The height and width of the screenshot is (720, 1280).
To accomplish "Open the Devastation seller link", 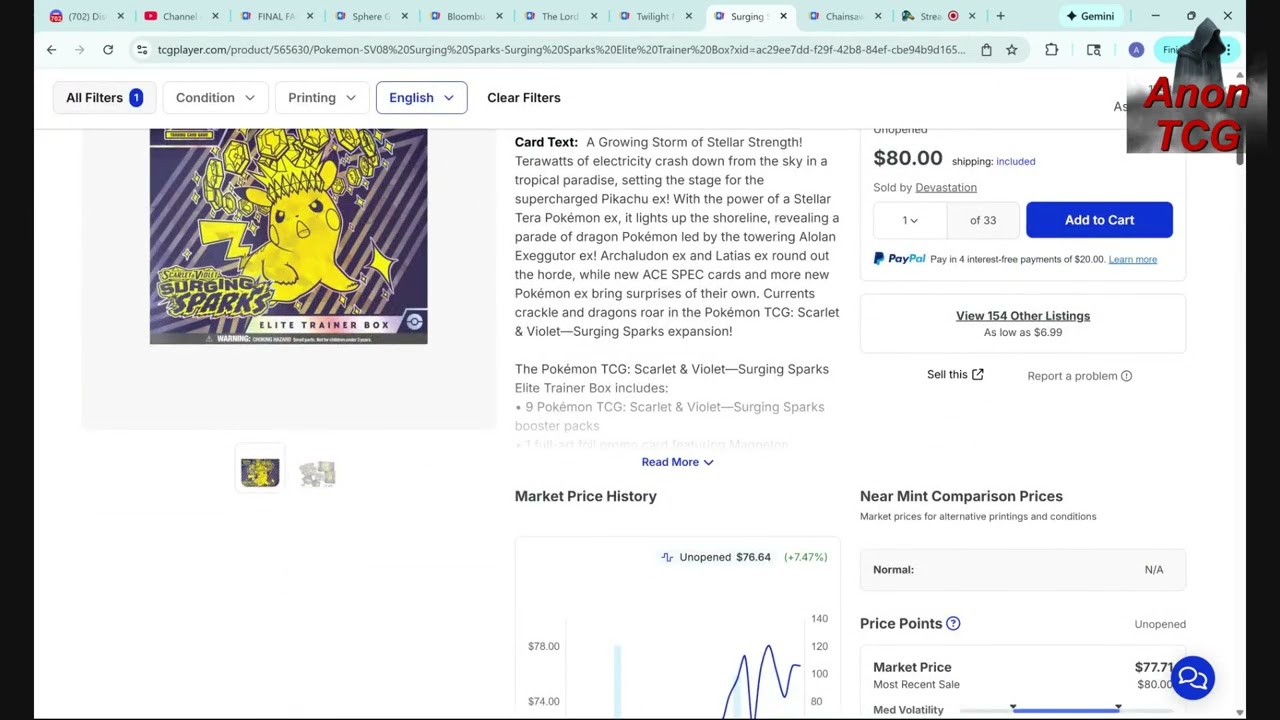I will tap(946, 187).
